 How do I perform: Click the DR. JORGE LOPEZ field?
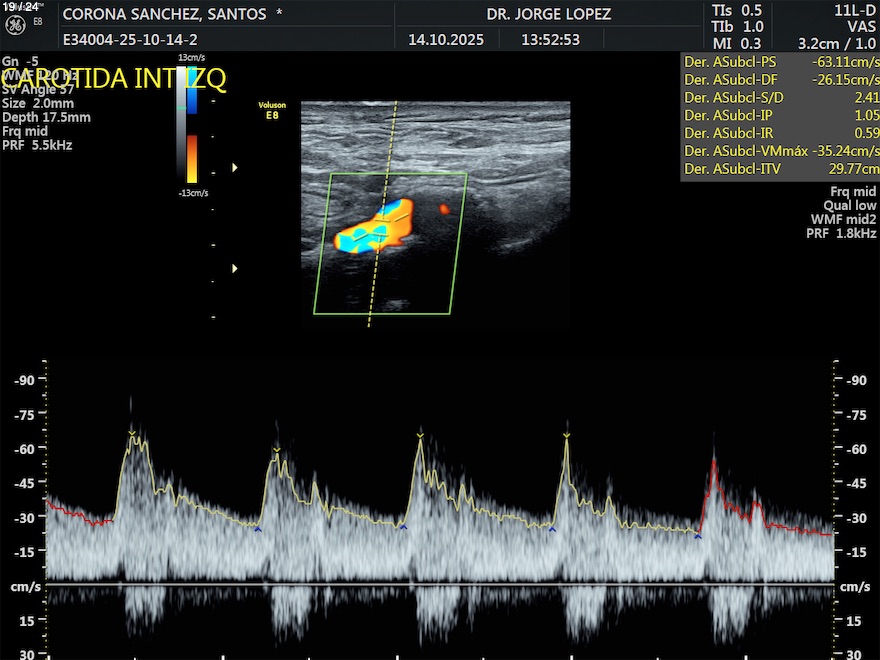548,15
